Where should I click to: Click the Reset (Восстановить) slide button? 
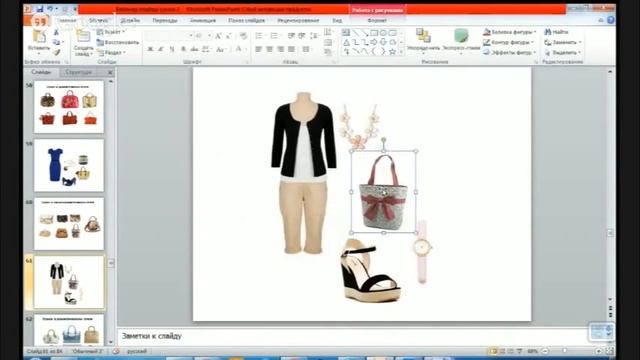pos(118,42)
